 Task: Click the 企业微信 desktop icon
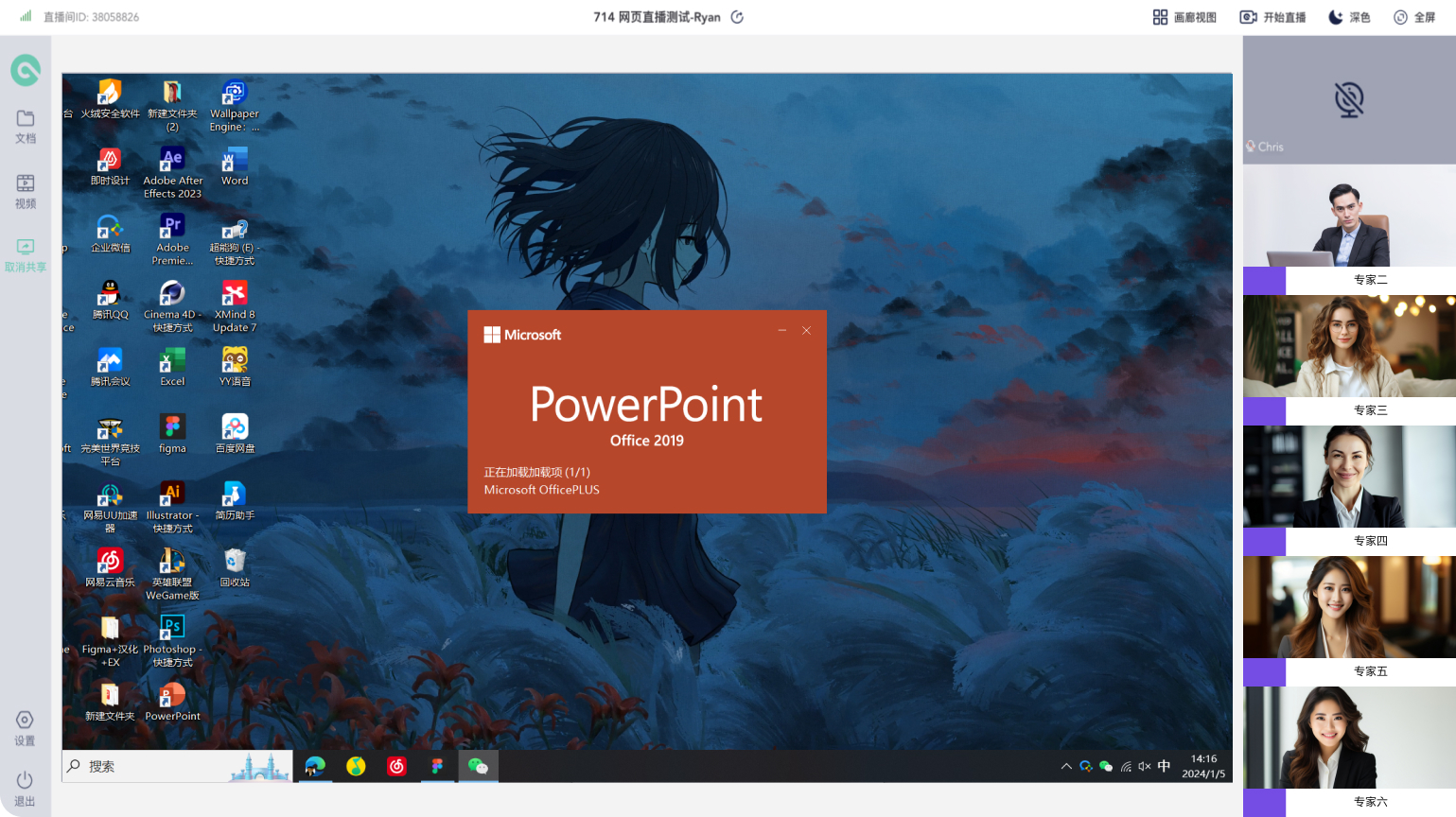click(110, 234)
